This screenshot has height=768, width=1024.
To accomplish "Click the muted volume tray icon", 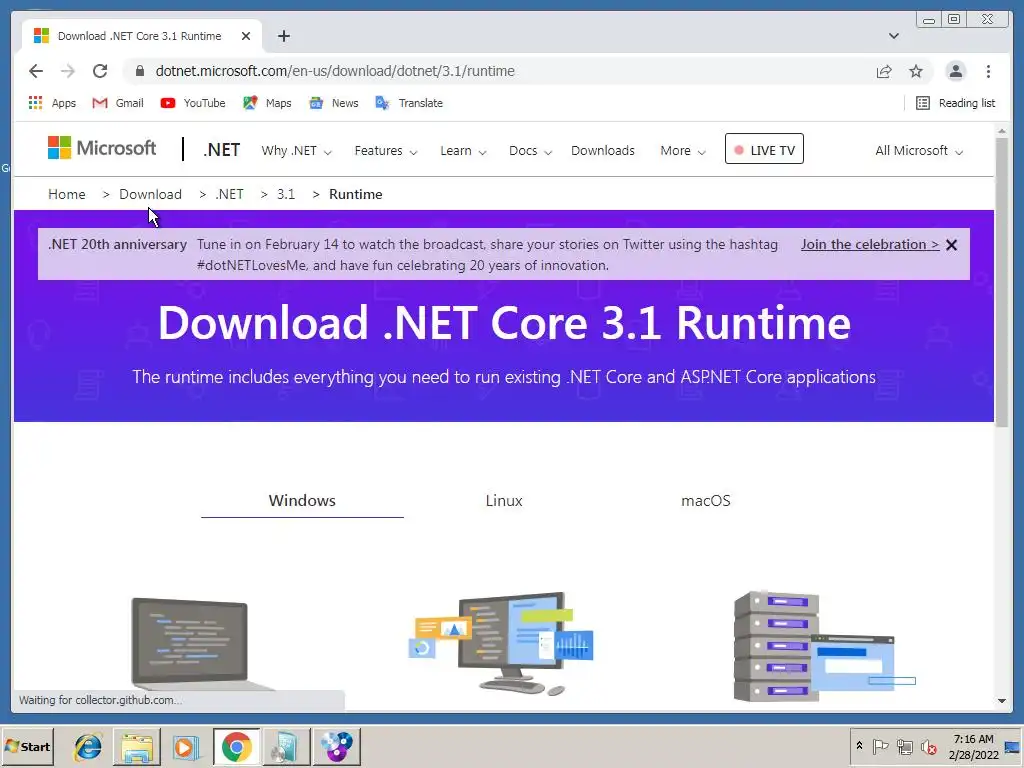I will pos(928,746).
